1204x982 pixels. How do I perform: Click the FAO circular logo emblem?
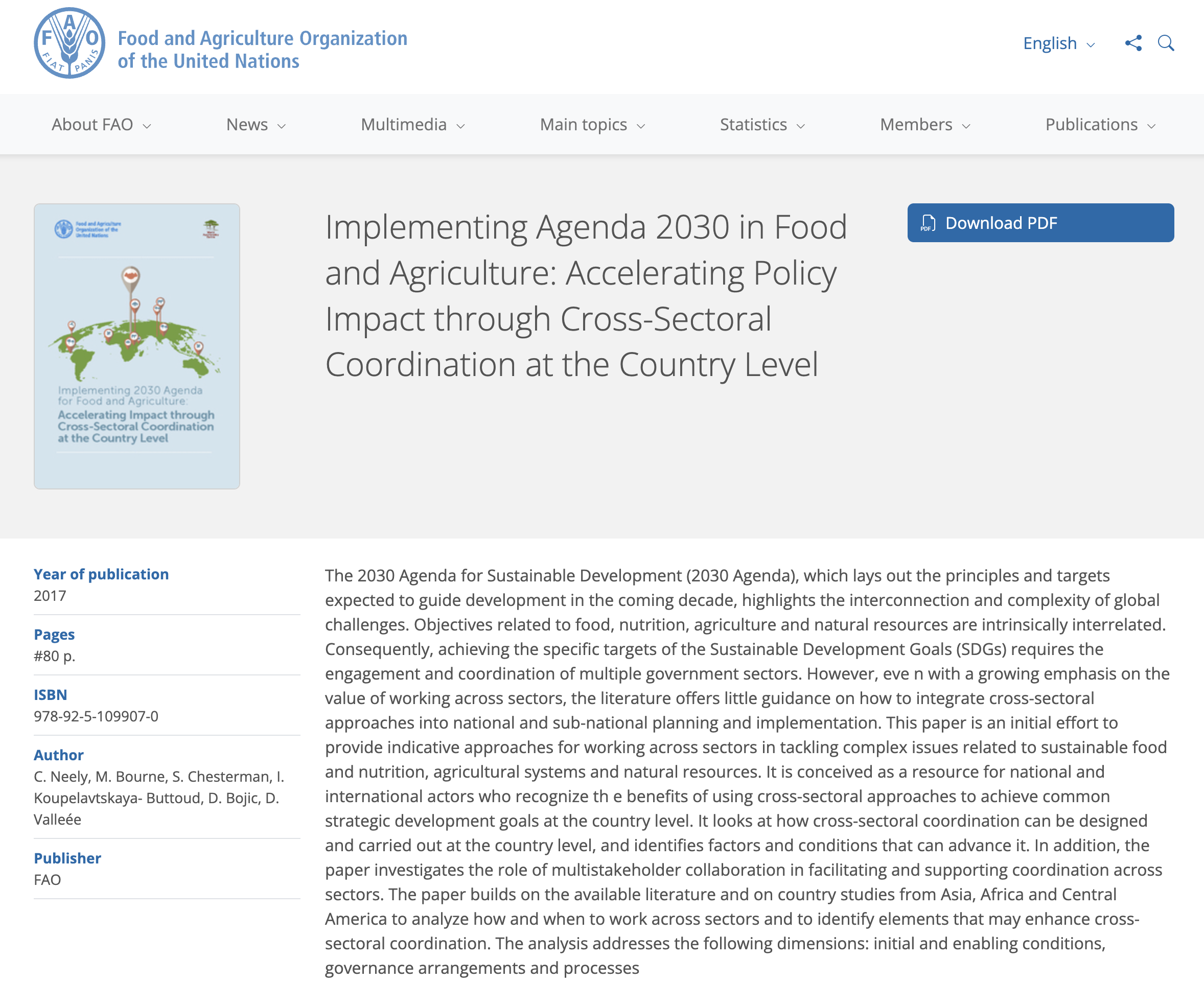[x=69, y=43]
